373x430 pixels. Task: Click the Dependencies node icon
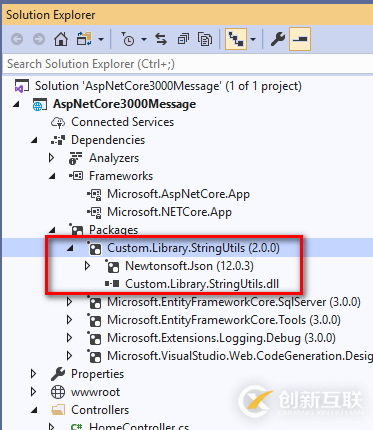click(x=58, y=140)
